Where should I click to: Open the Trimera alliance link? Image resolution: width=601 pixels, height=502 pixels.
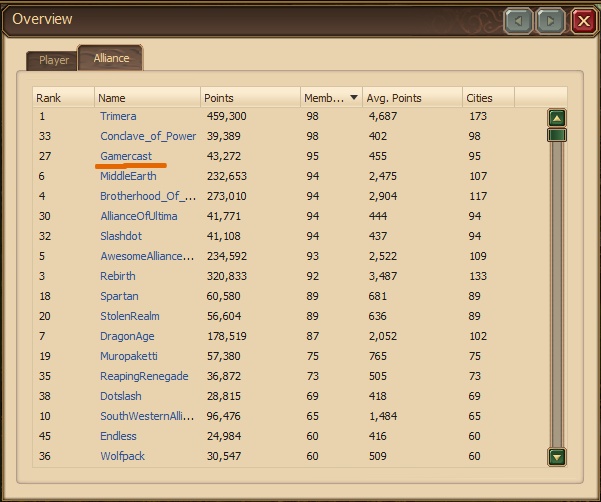tap(118, 116)
